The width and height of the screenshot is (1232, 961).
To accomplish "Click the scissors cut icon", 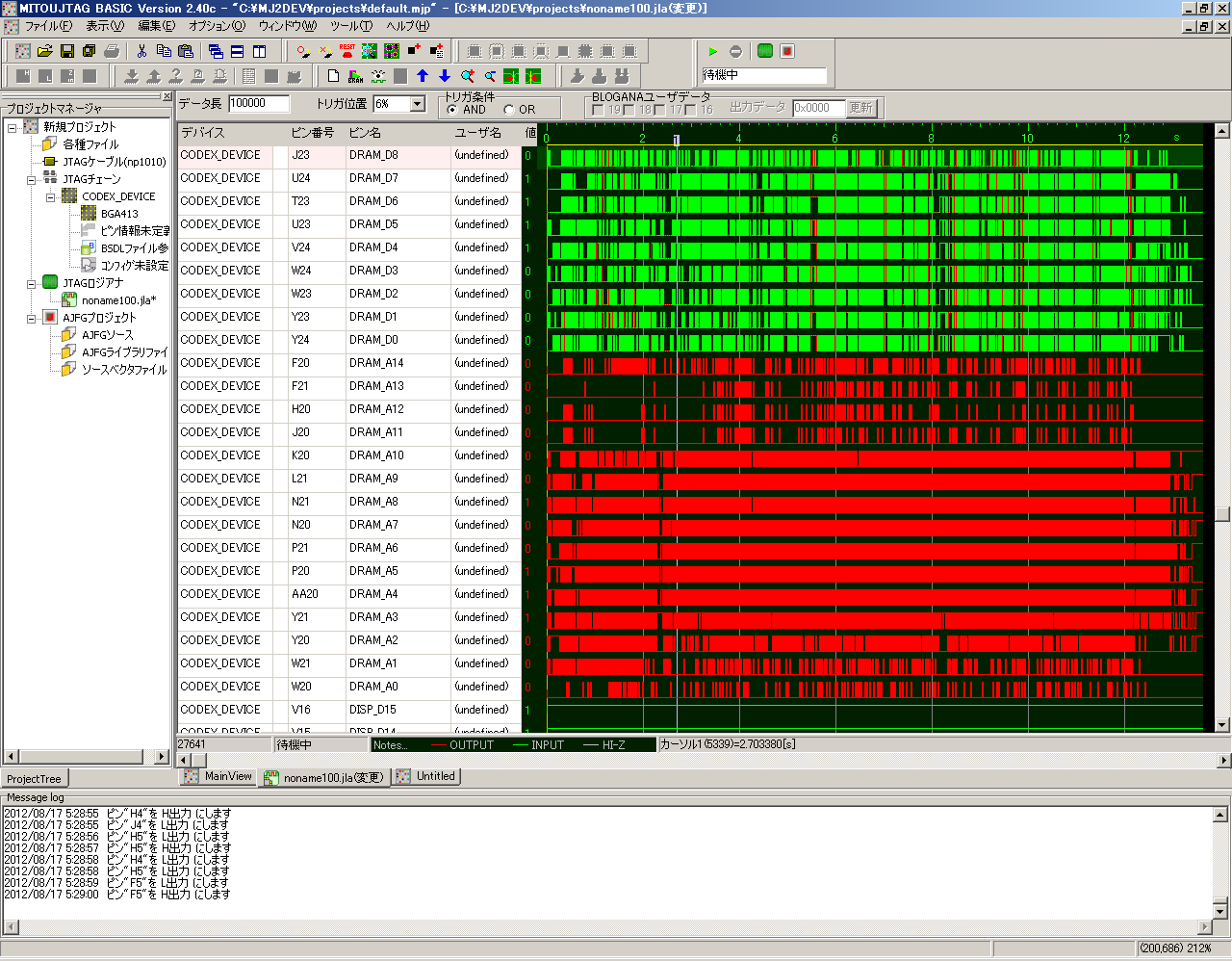I will tap(141, 51).
